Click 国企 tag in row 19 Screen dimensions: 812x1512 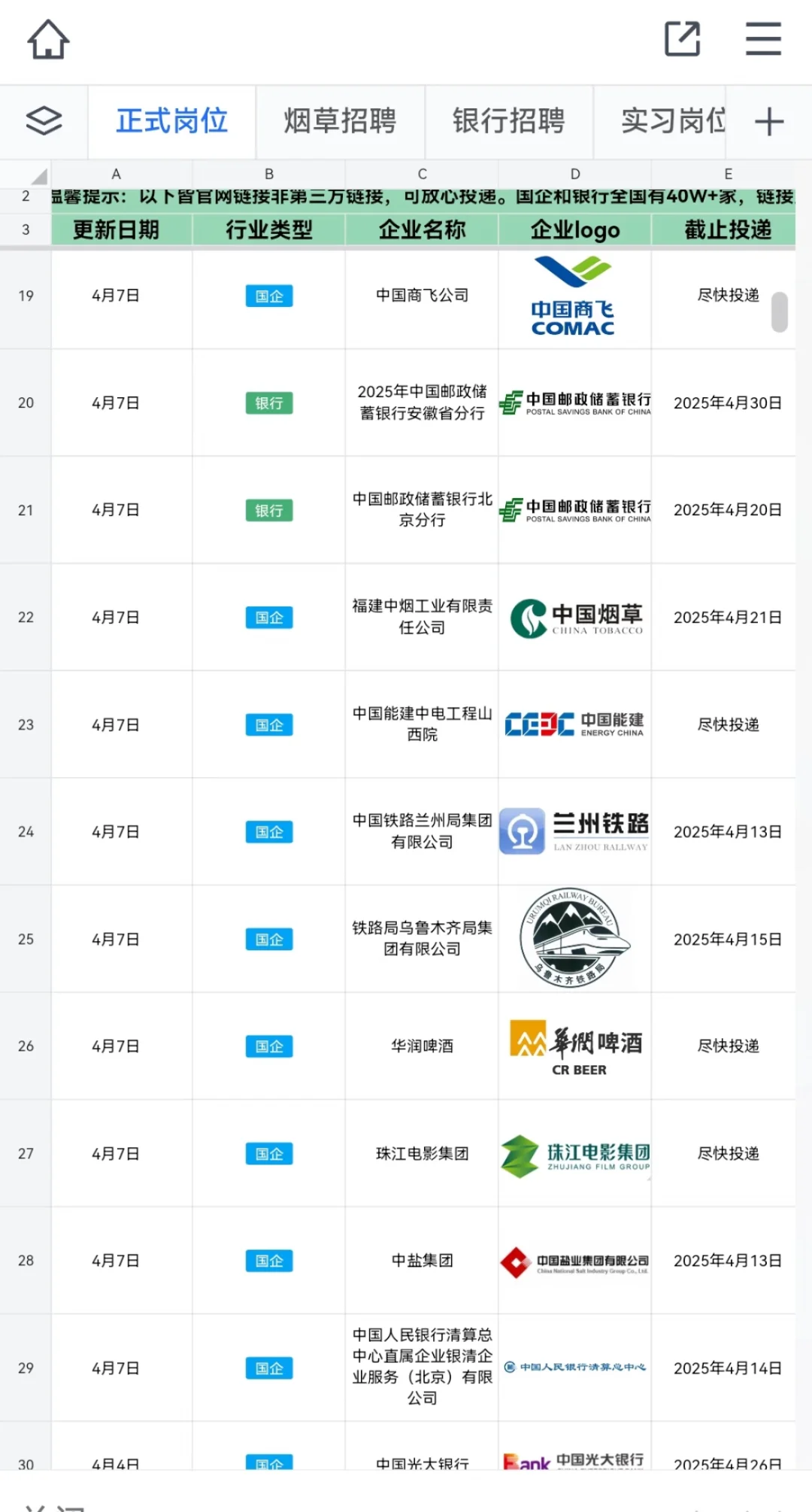269,296
